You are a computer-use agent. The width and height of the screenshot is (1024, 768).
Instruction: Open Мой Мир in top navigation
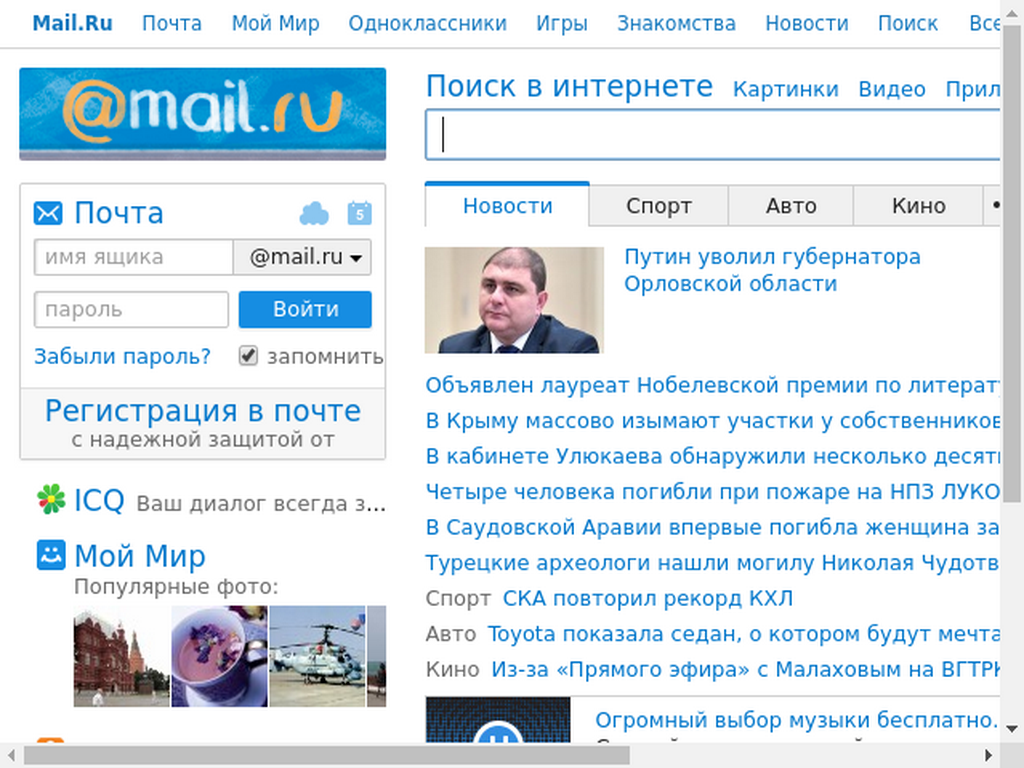pos(276,24)
